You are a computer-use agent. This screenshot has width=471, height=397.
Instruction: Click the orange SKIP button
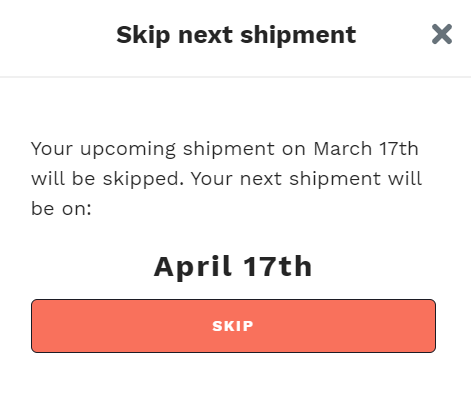(x=233, y=326)
